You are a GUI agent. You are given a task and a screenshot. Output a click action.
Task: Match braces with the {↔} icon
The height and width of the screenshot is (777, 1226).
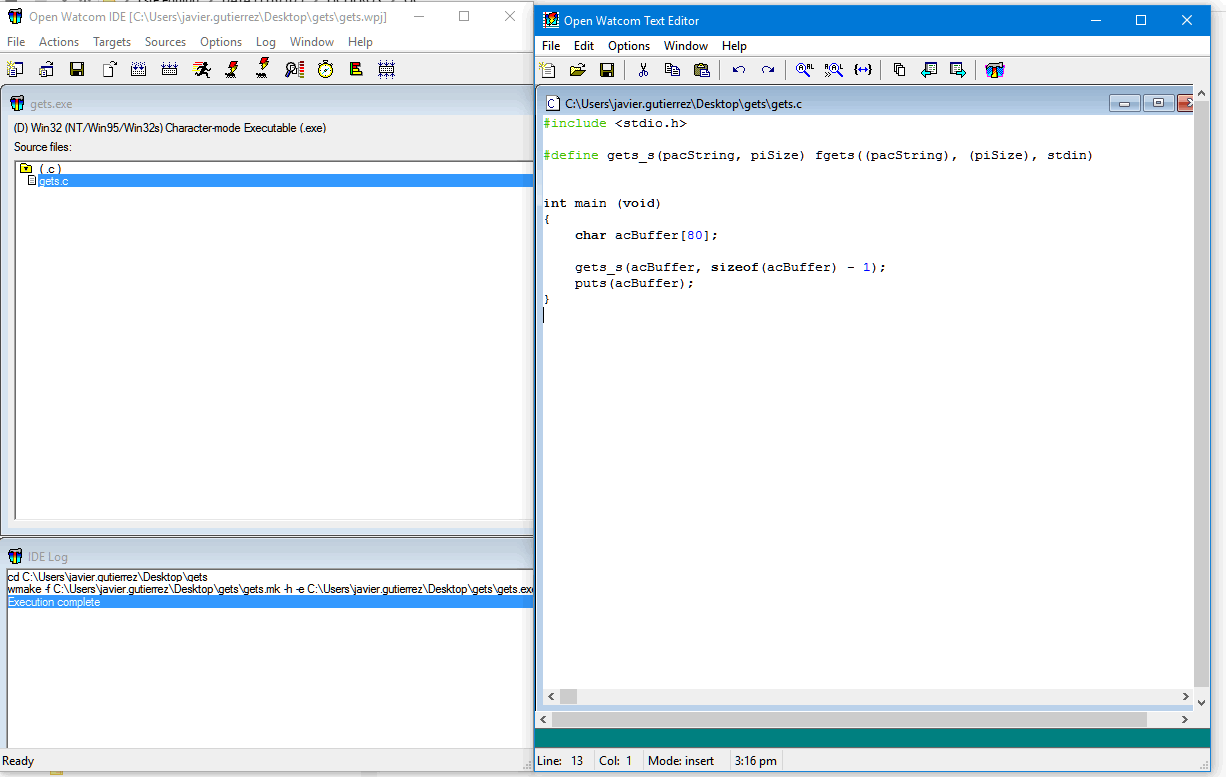pos(863,70)
